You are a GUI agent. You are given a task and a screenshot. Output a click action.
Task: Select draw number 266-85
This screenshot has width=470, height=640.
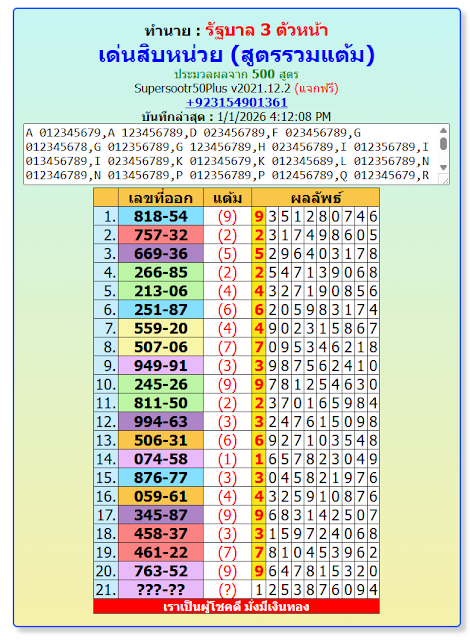click(x=161, y=272)
